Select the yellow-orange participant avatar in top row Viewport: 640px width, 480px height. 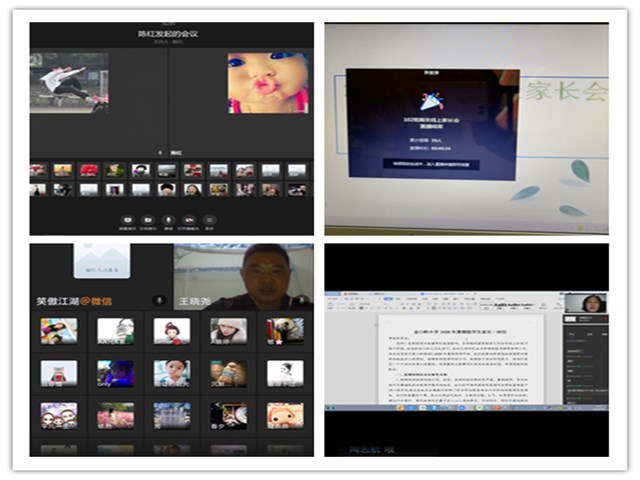(x=63, y=171)
